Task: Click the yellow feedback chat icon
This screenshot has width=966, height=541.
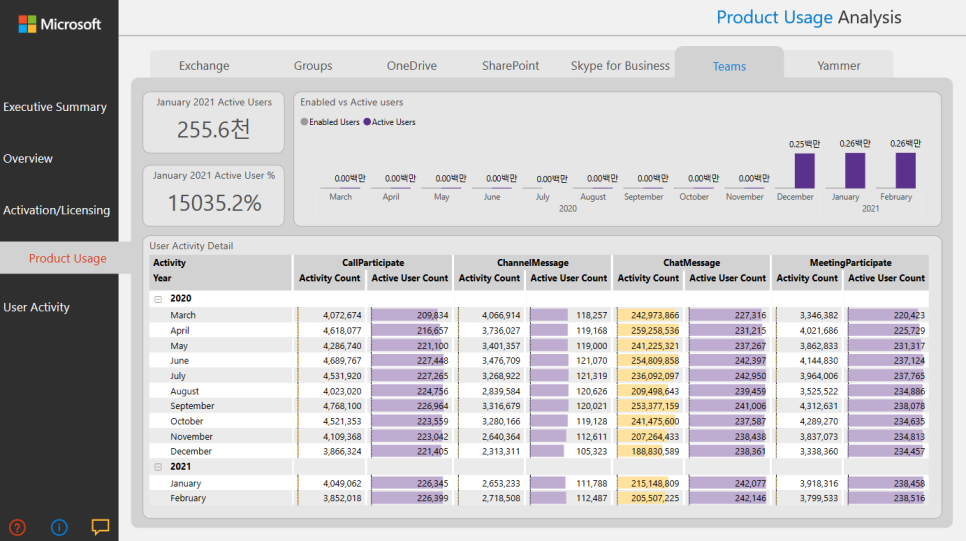Action: click(100, 527)
